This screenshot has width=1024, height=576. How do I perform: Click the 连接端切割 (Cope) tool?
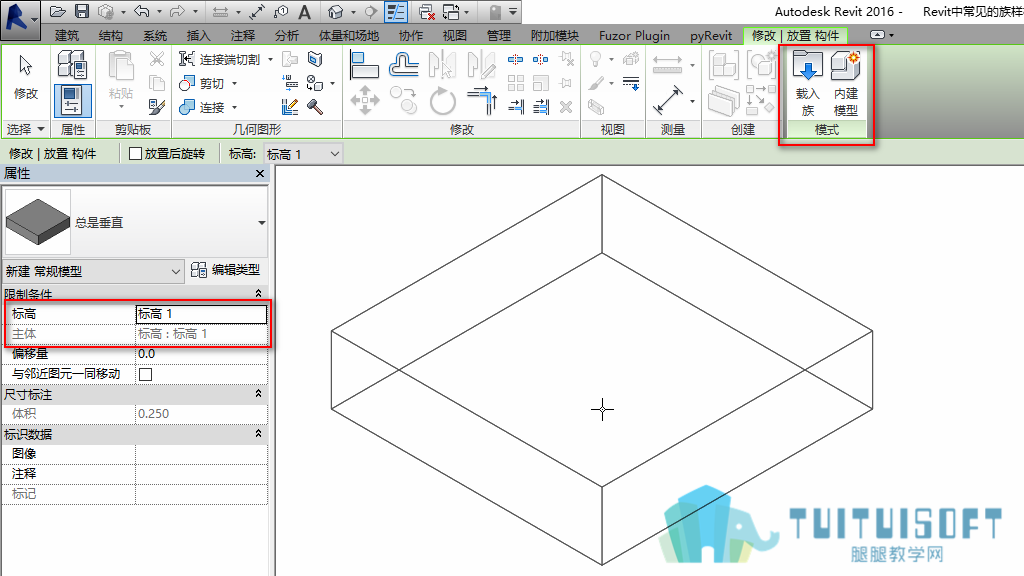click(220, 59)
